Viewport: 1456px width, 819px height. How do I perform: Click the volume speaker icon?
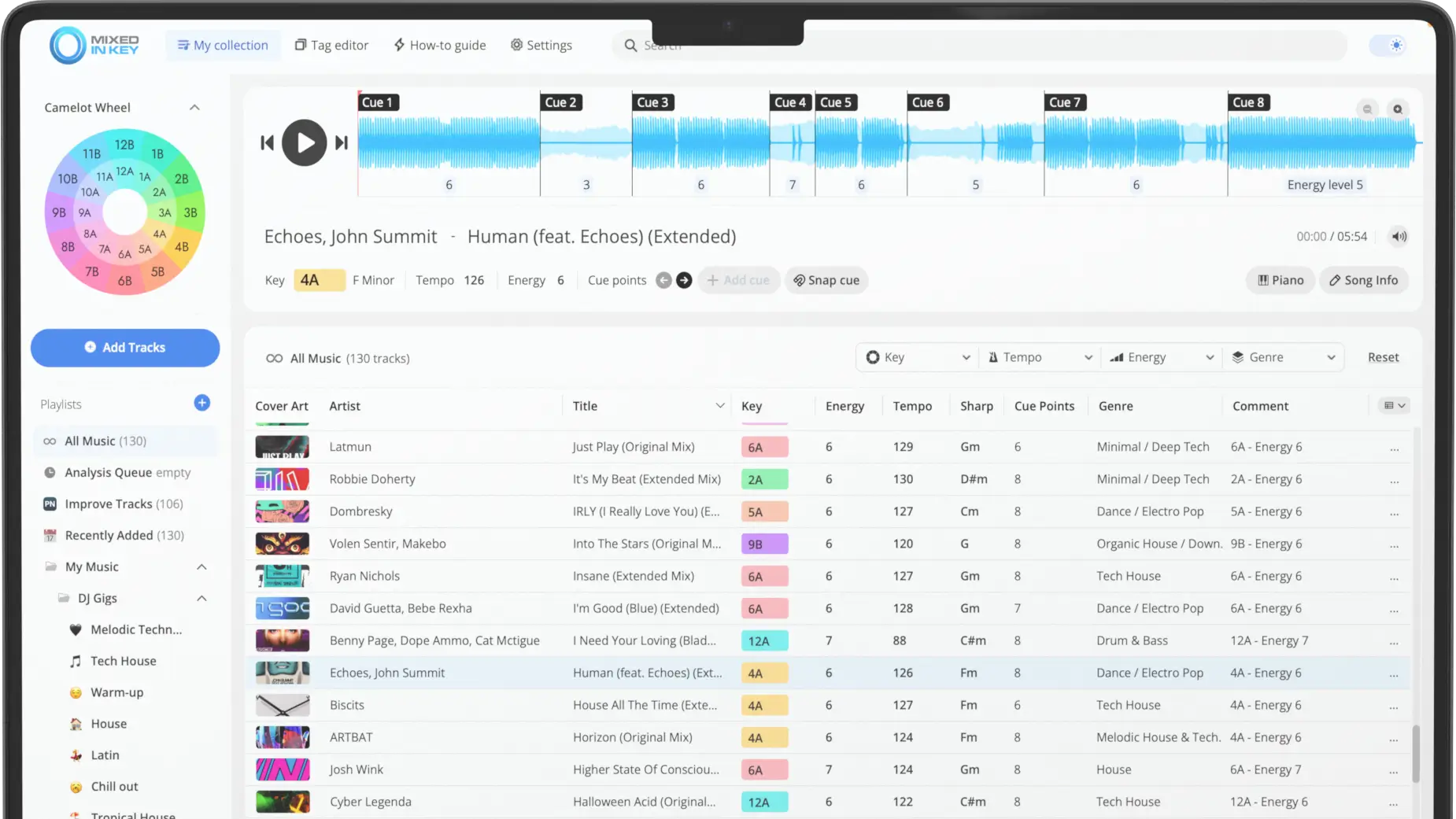tap(1399, 236)
